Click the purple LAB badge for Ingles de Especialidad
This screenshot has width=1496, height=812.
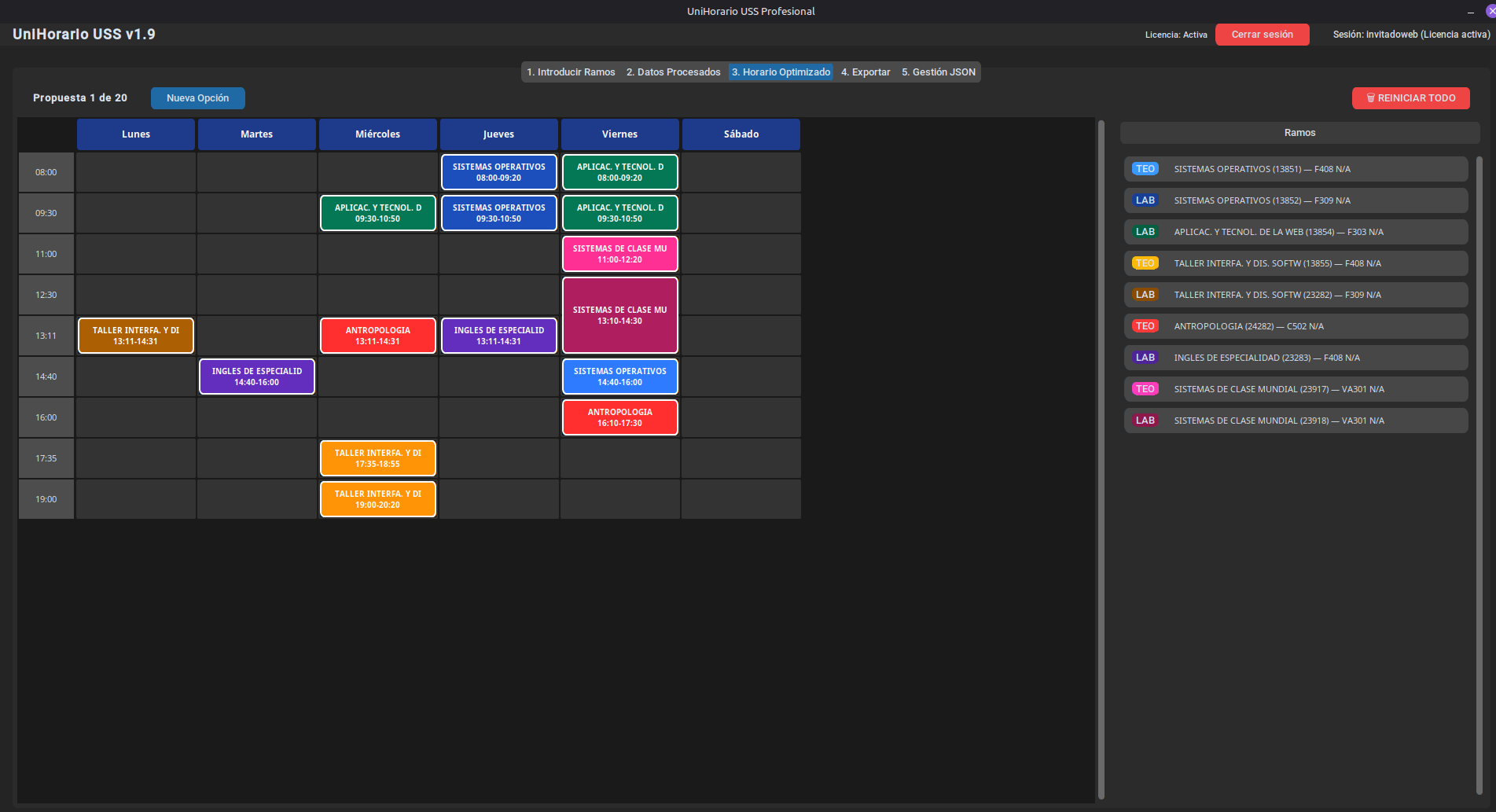[1145, 358]
